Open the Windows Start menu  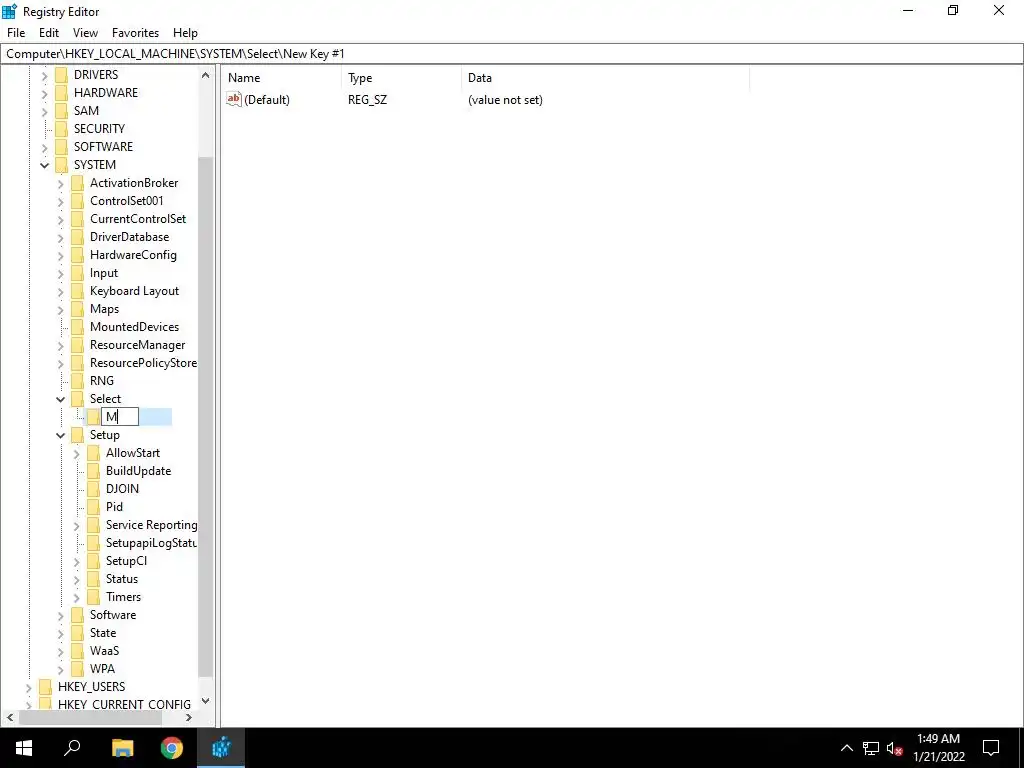[x=24, y=748]
